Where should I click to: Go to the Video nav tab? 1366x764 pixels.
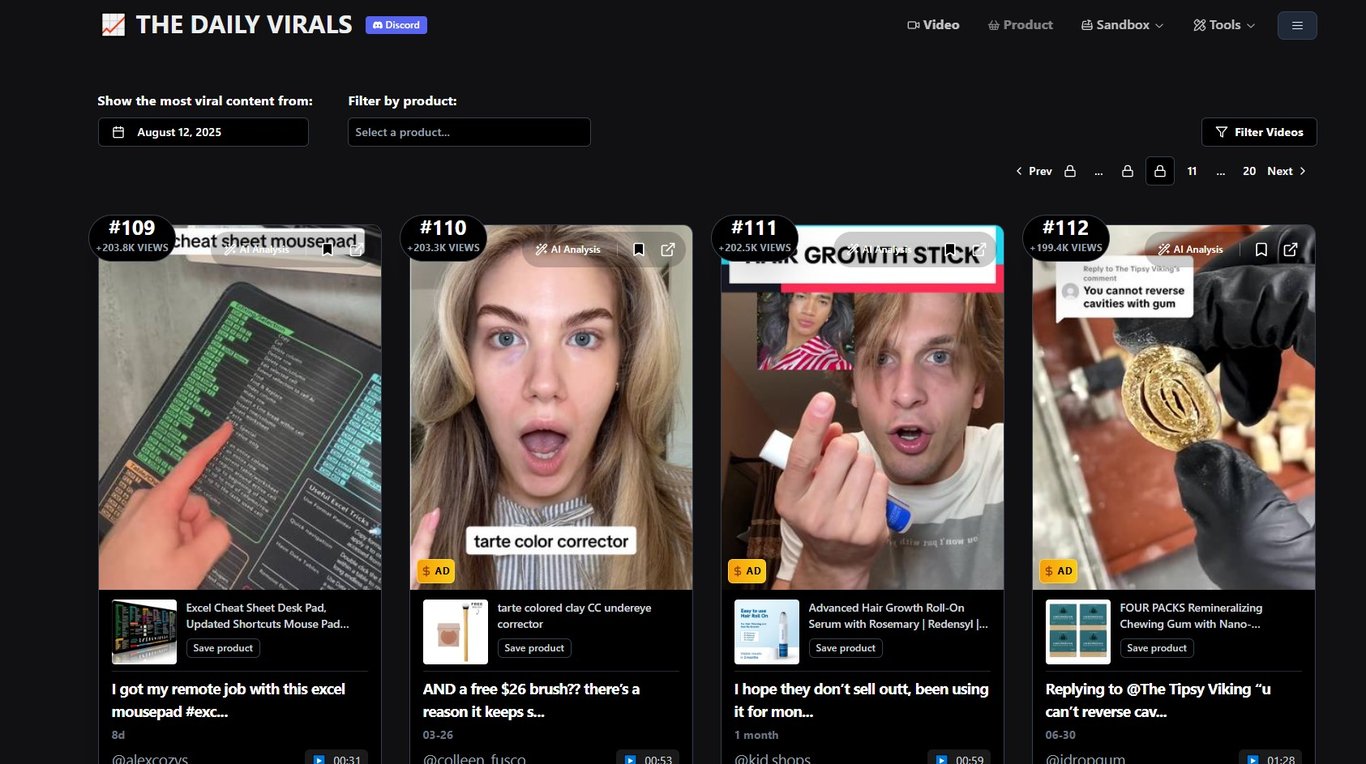[933, 25]
